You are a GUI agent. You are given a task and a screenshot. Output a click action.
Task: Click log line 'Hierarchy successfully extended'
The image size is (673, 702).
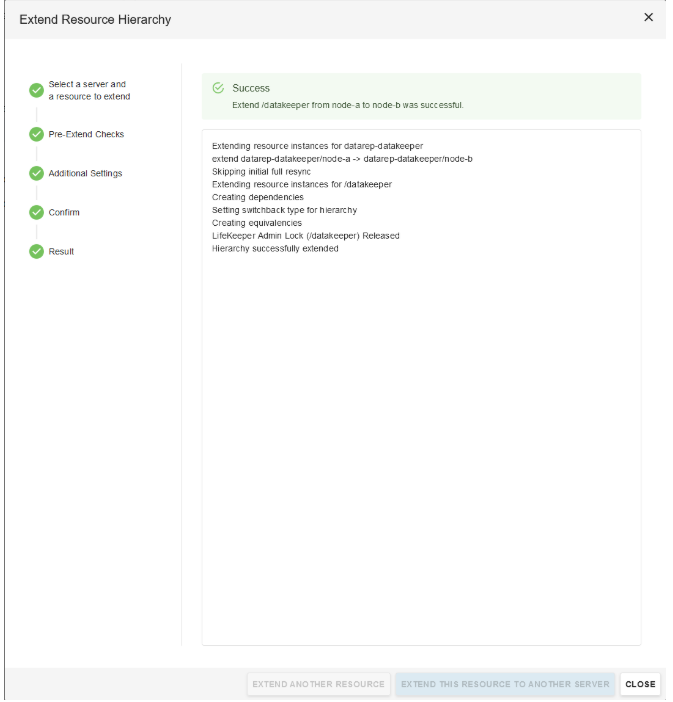click(x=275, y=248)
